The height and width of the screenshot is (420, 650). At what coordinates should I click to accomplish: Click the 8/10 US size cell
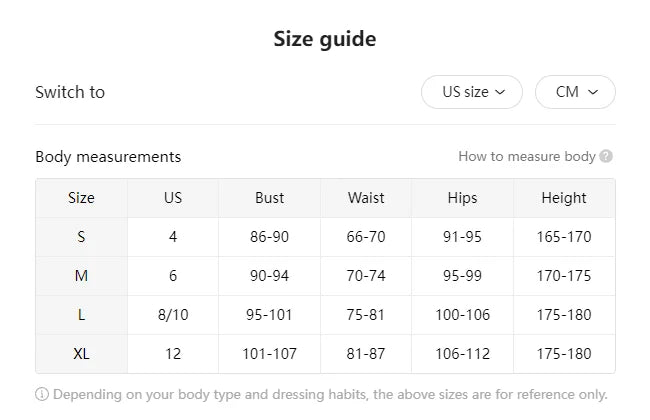pos(173,315)
